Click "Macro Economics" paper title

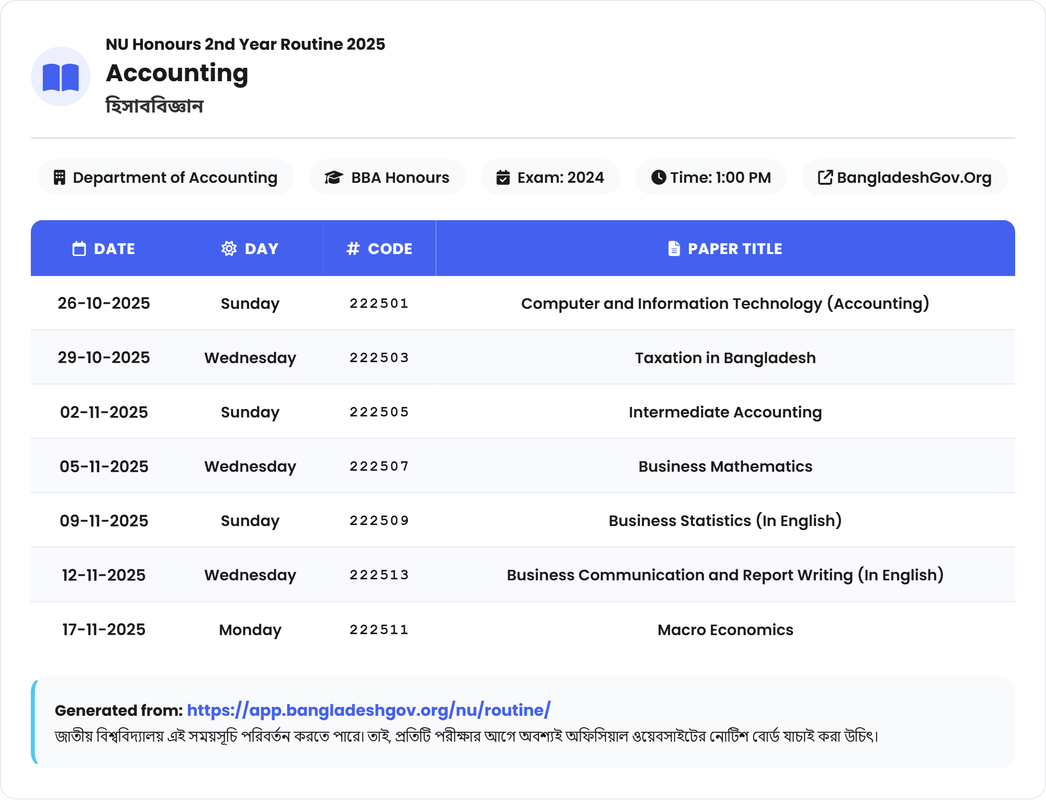click(x=725, y=630)
